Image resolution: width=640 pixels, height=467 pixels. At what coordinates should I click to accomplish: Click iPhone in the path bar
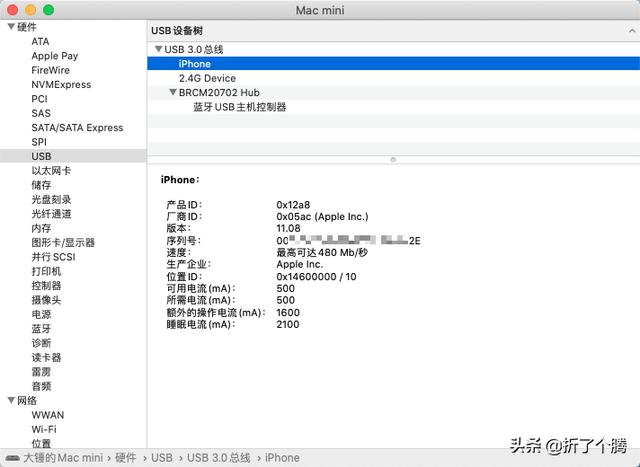(282, 458)
